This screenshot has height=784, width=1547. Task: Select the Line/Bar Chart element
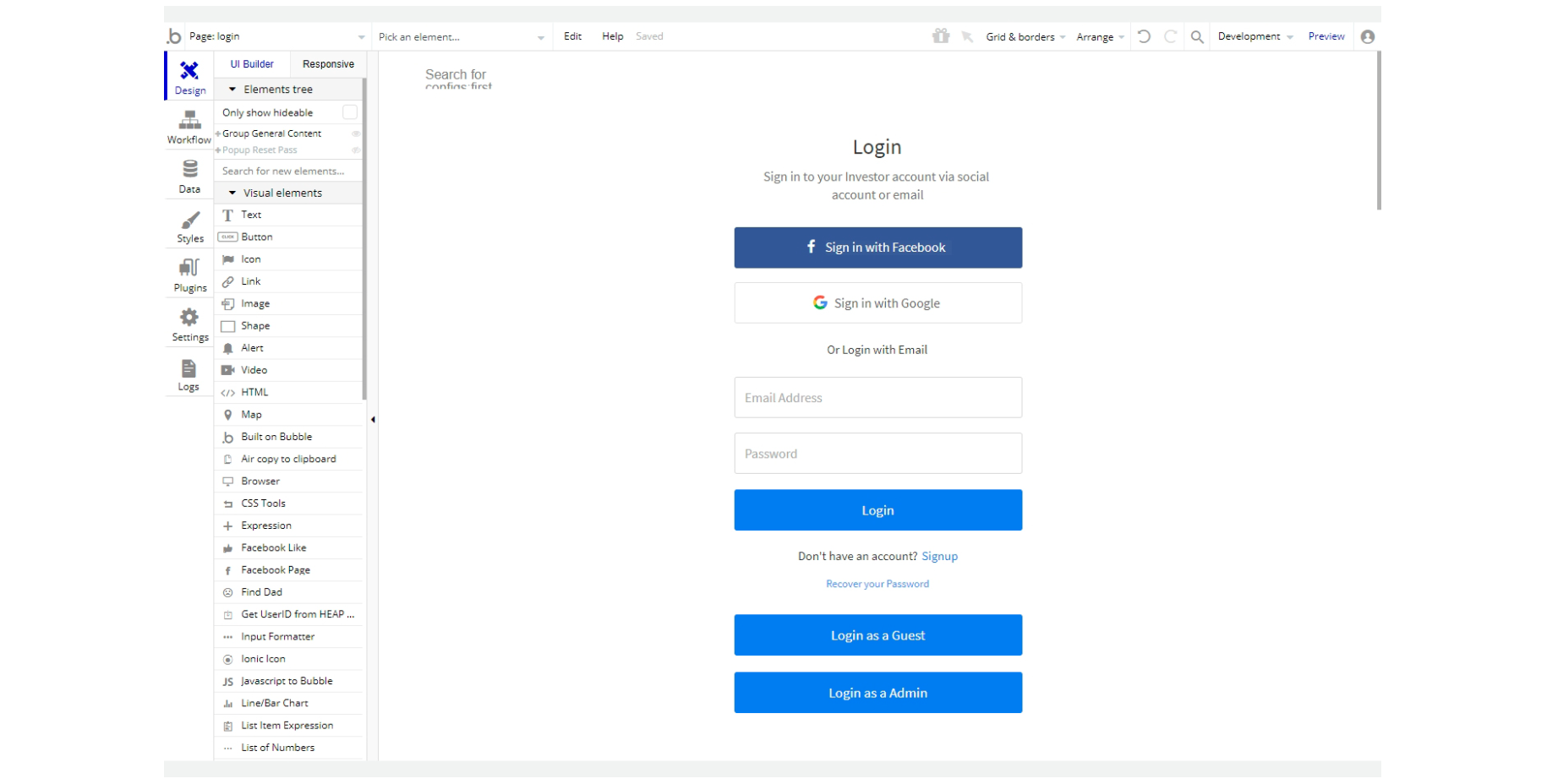pyautogui.click(x=289, y=703)
